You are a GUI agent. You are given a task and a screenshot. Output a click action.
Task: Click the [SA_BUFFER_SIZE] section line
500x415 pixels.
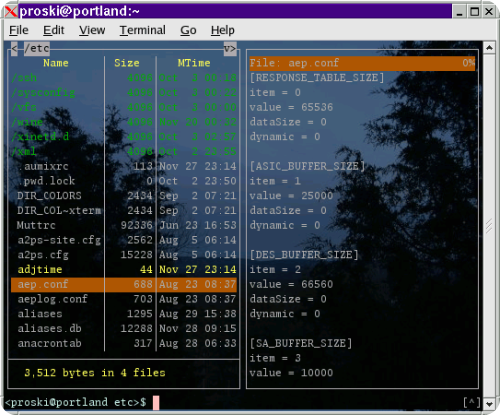(x=301, y=343)
